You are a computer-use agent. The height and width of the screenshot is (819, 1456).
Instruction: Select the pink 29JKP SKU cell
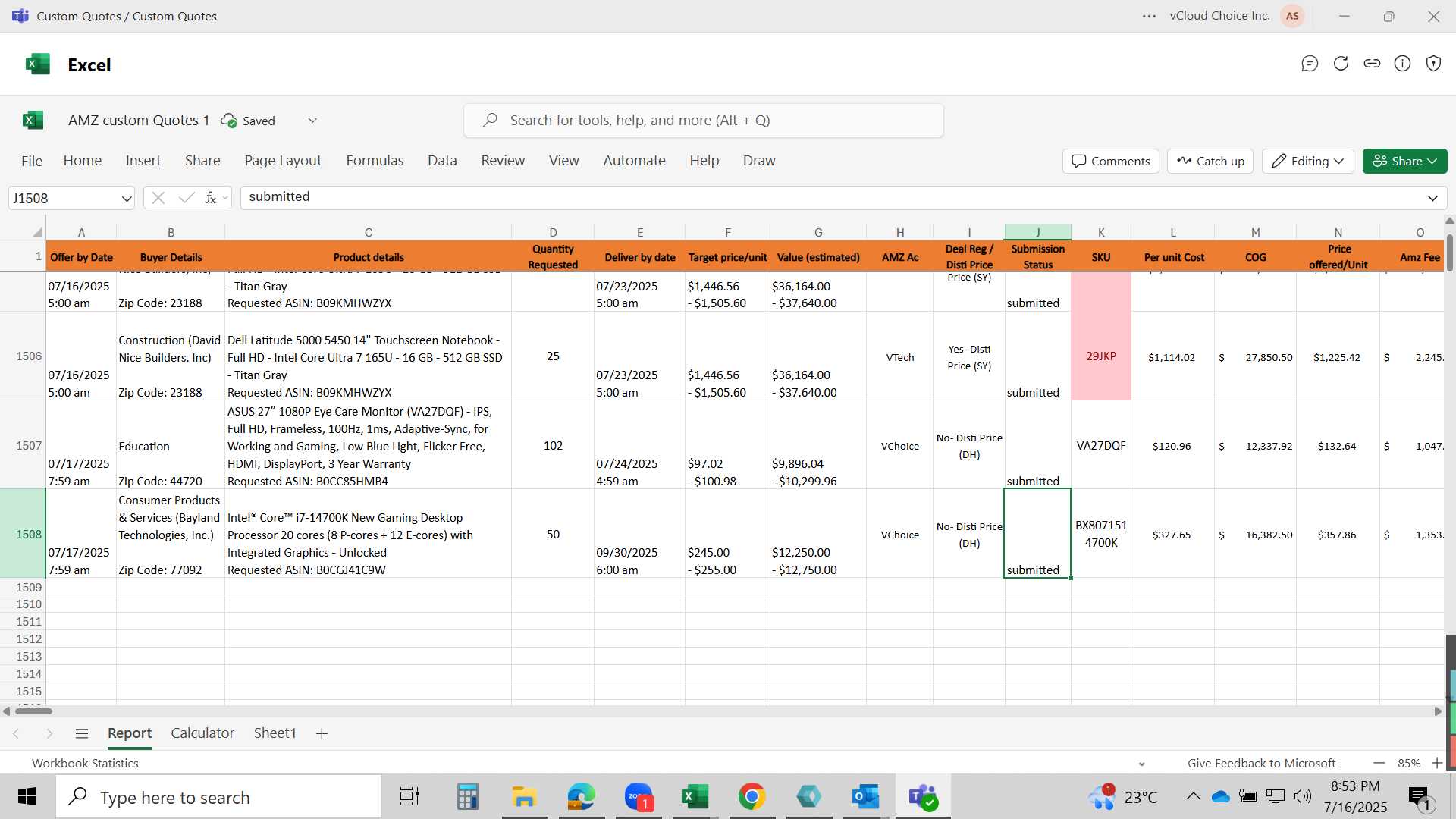(x=1100, y=356)
